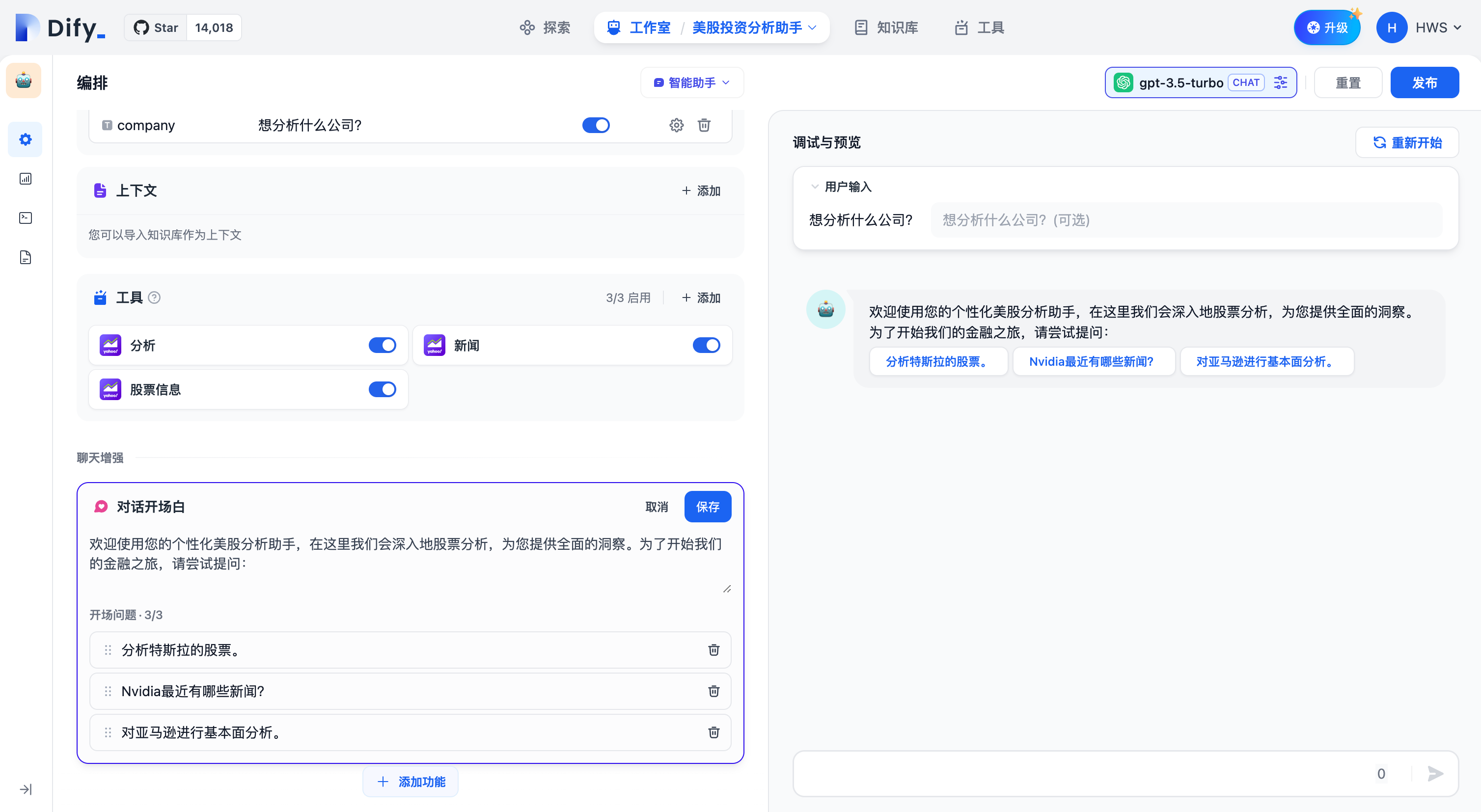1481x812 pixels.
Task: Disable the 股票信息 tool toggle
Action: coord(383,389)
